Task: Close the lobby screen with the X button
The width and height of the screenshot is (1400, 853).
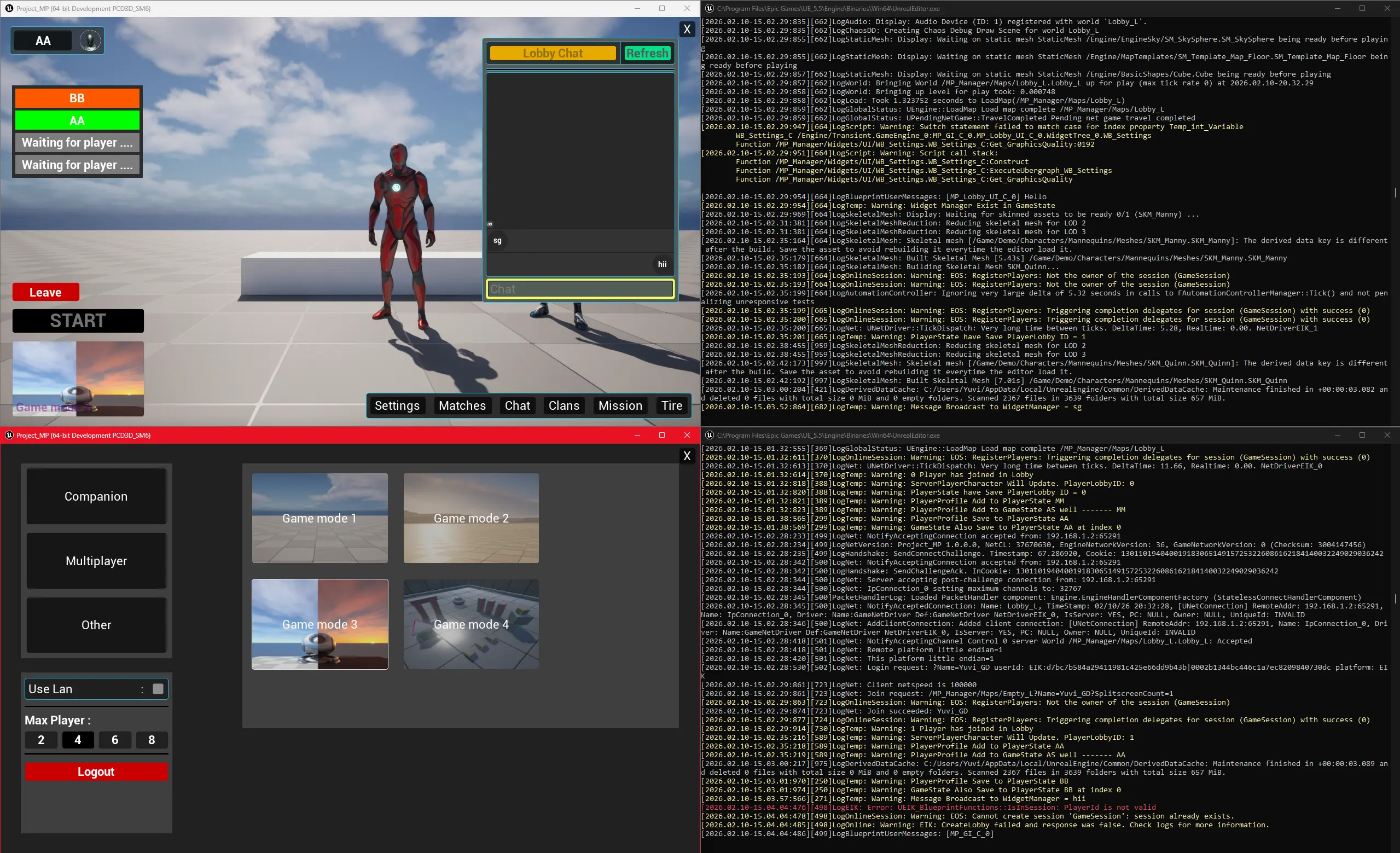Action: (687, 29)
